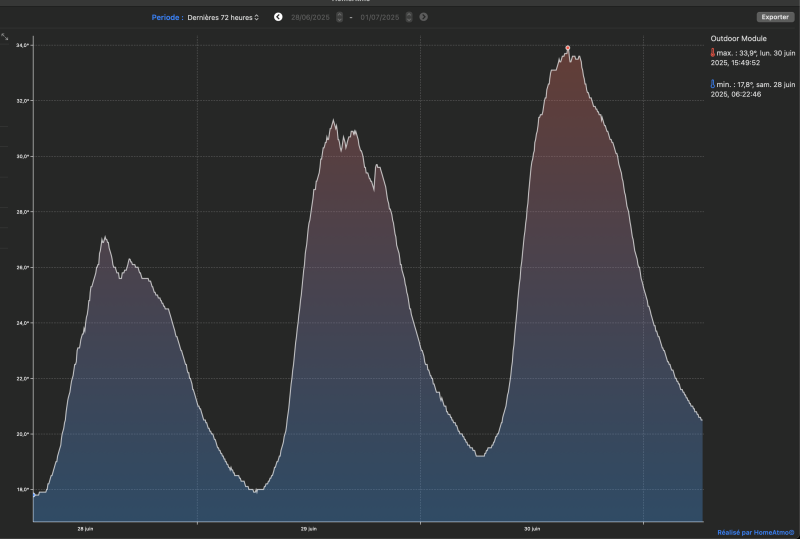Click the end date field 01/07/2025

[x=380, y=17]
